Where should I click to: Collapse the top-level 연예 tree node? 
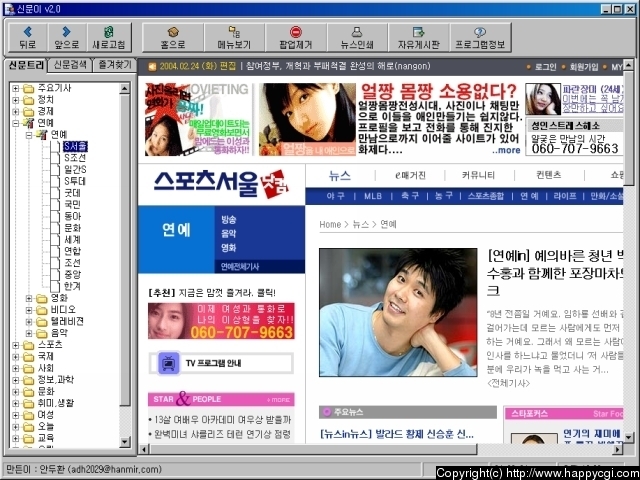coord(16,123)
